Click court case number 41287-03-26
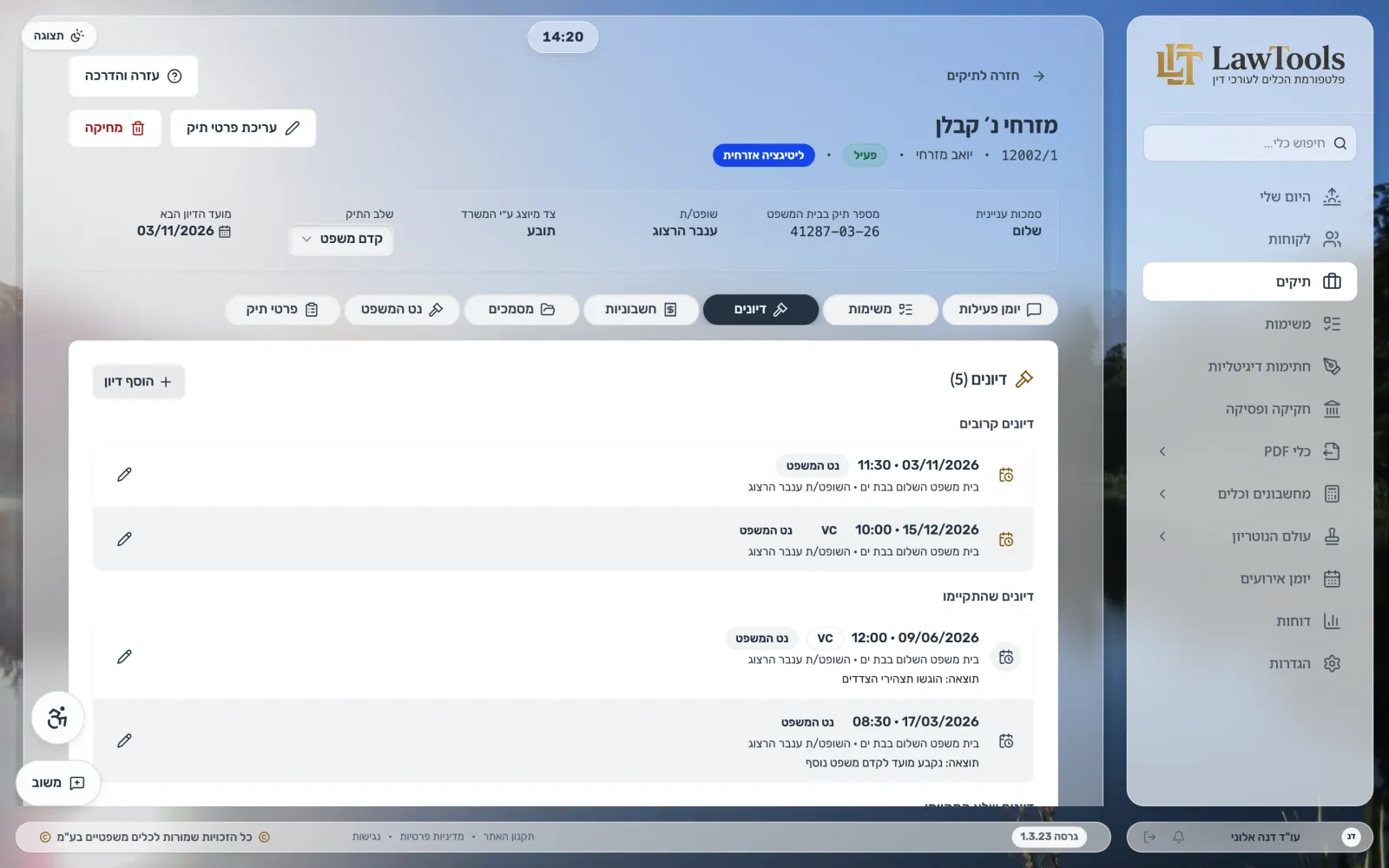This screenshot has width=1389, height=868. point(834,232)
